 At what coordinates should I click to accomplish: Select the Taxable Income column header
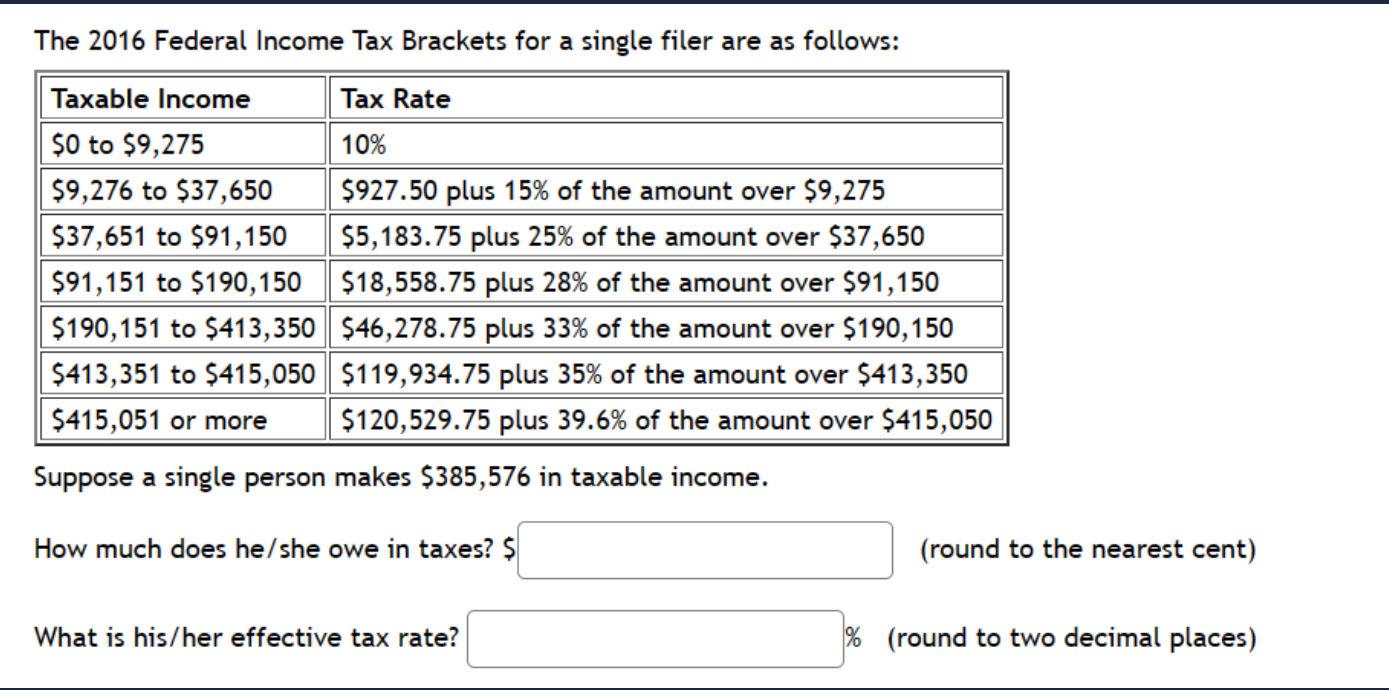coord(183,99)
